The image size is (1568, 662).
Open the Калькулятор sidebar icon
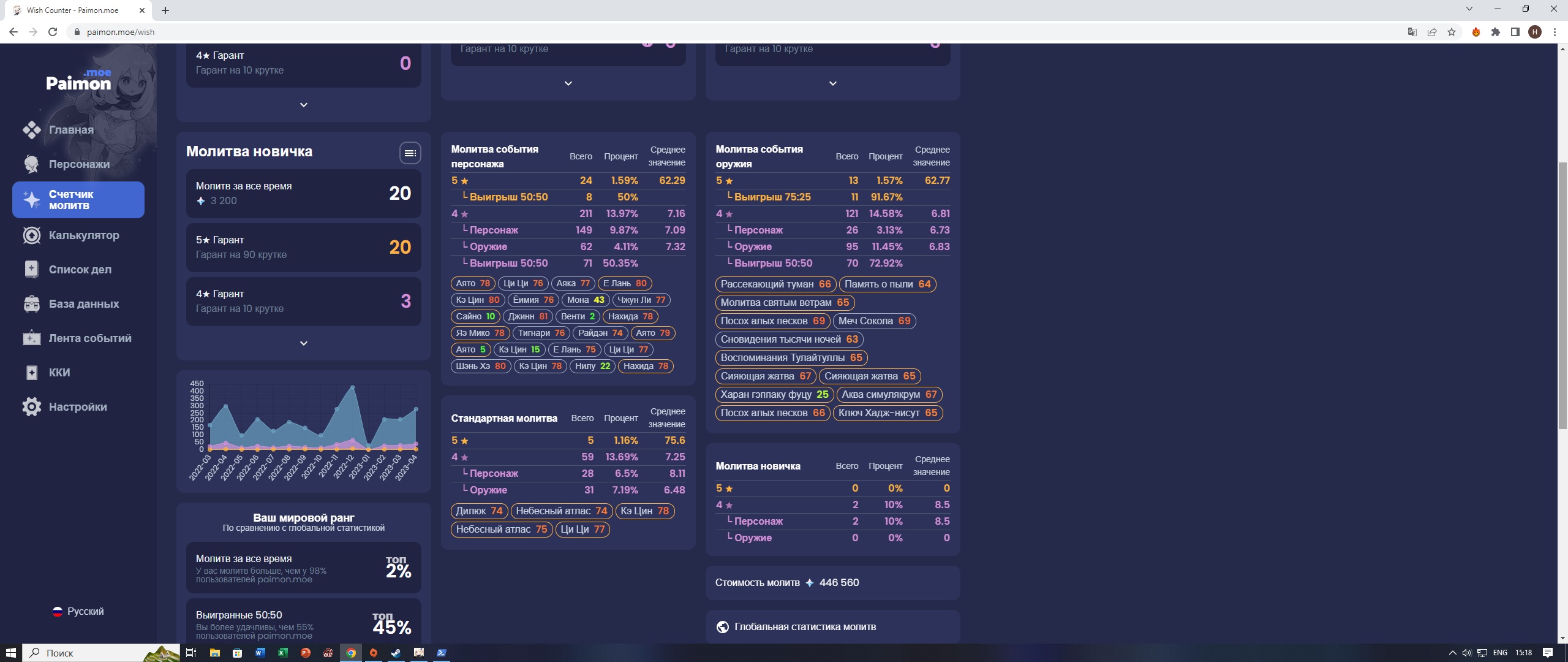coord(32,235)
